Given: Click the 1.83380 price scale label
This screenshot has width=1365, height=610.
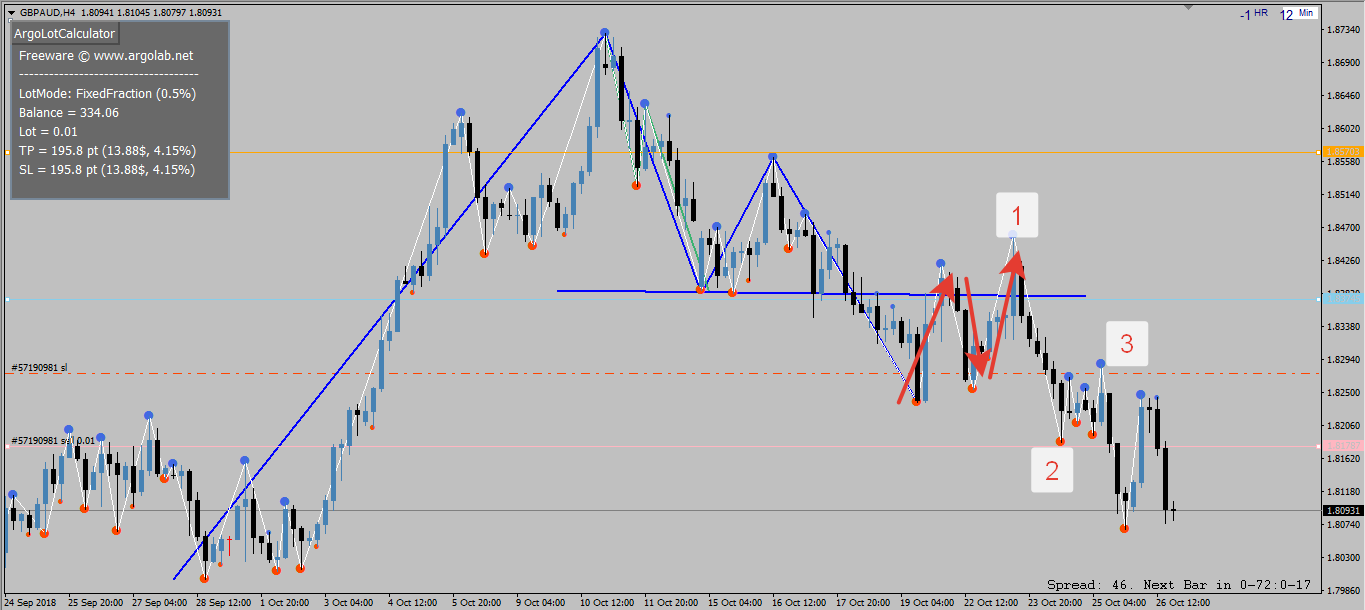Looking at the screenshot, I should [x=1343, y=327].
